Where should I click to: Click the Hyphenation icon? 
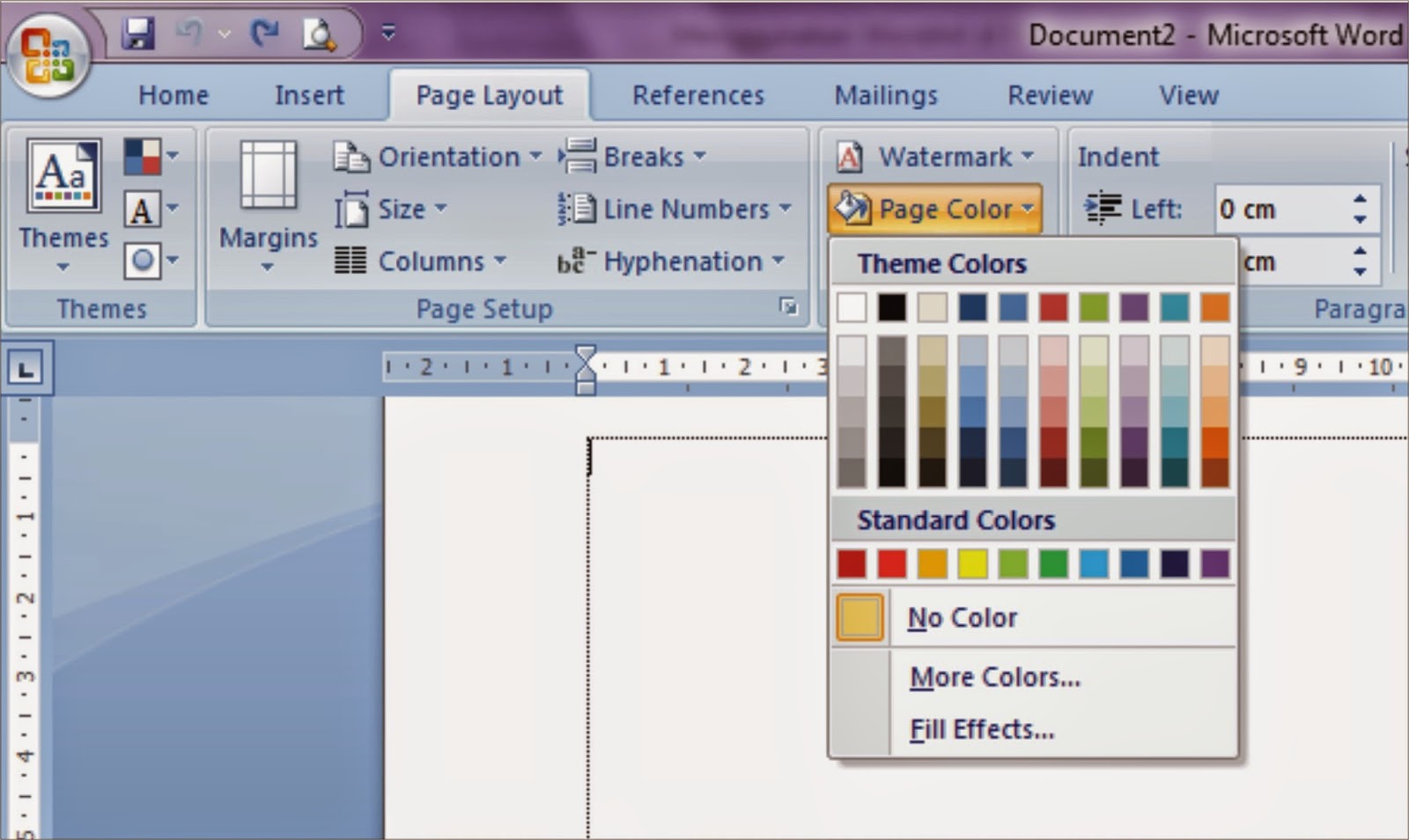pos(575,262)
